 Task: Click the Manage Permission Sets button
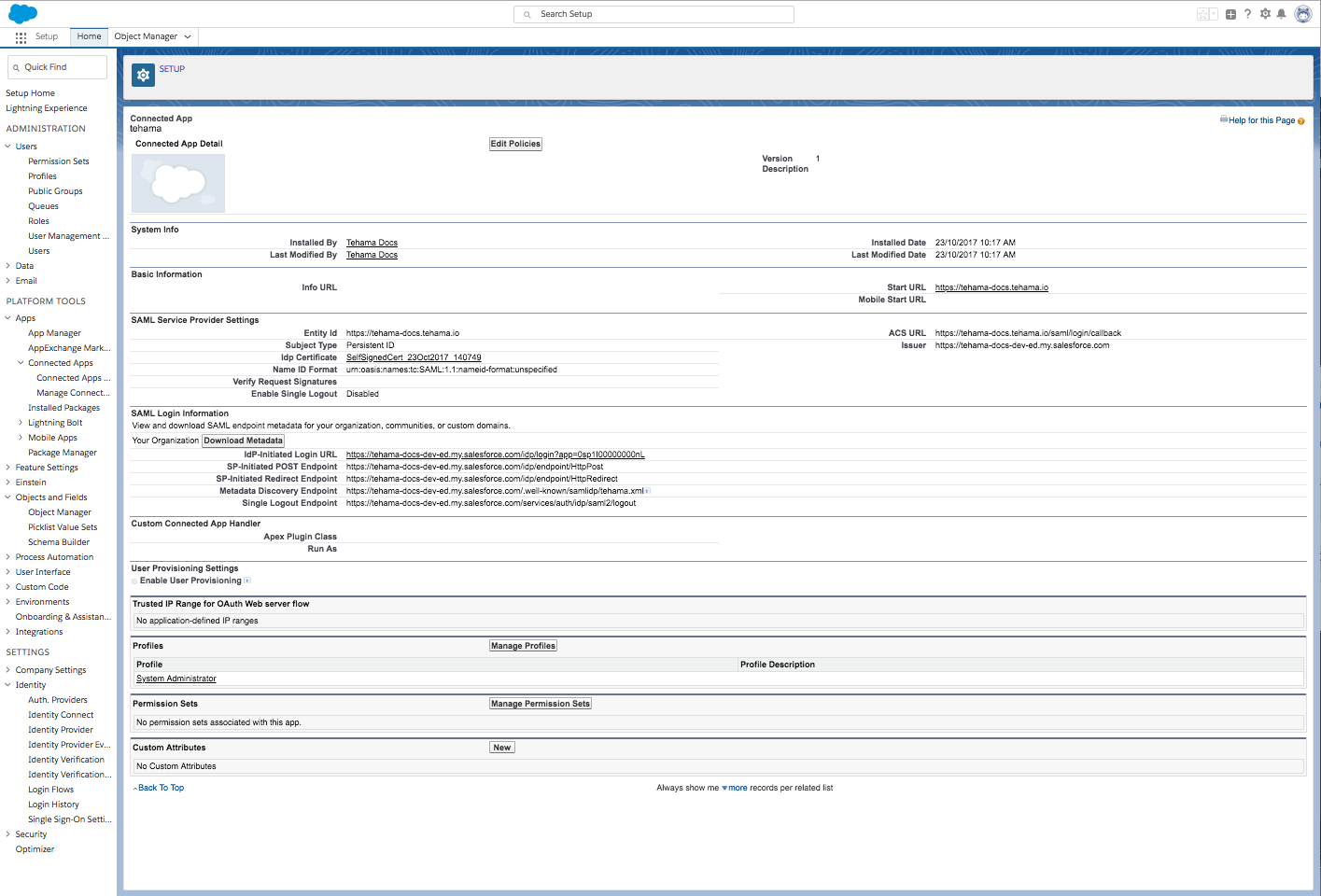tap(541, 704)
